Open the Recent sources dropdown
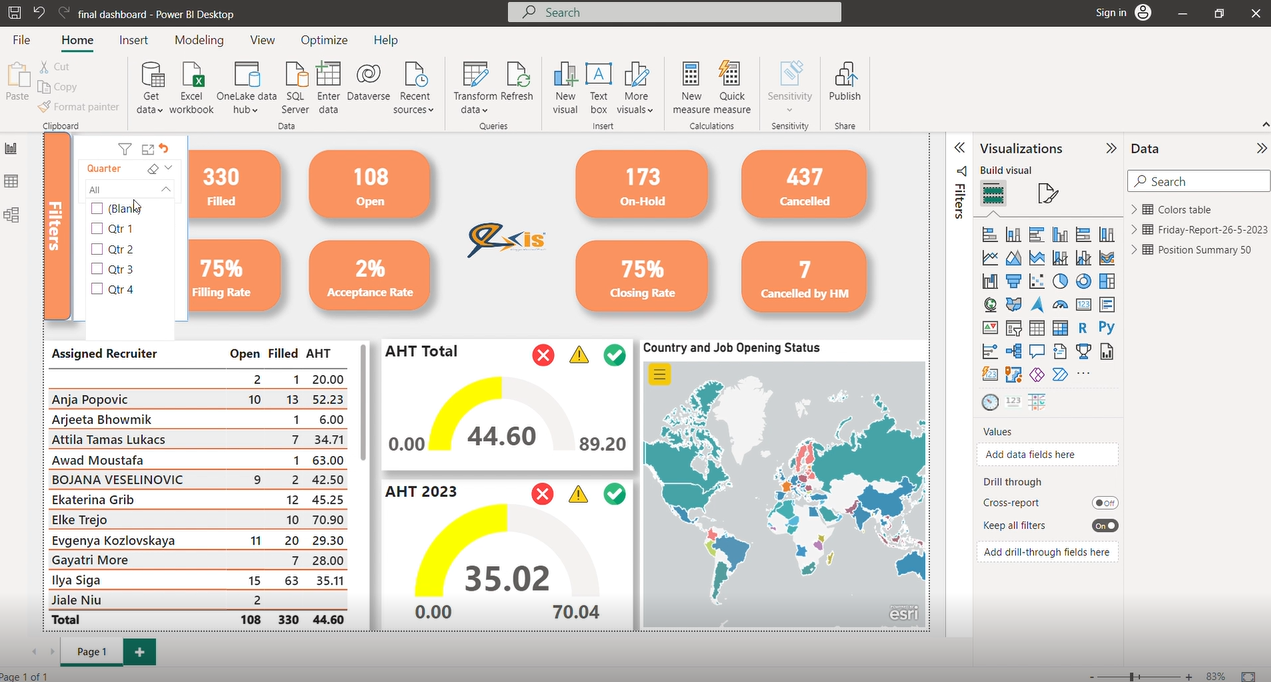Screen dimensions: 1271x682 (x=414, y=88)
